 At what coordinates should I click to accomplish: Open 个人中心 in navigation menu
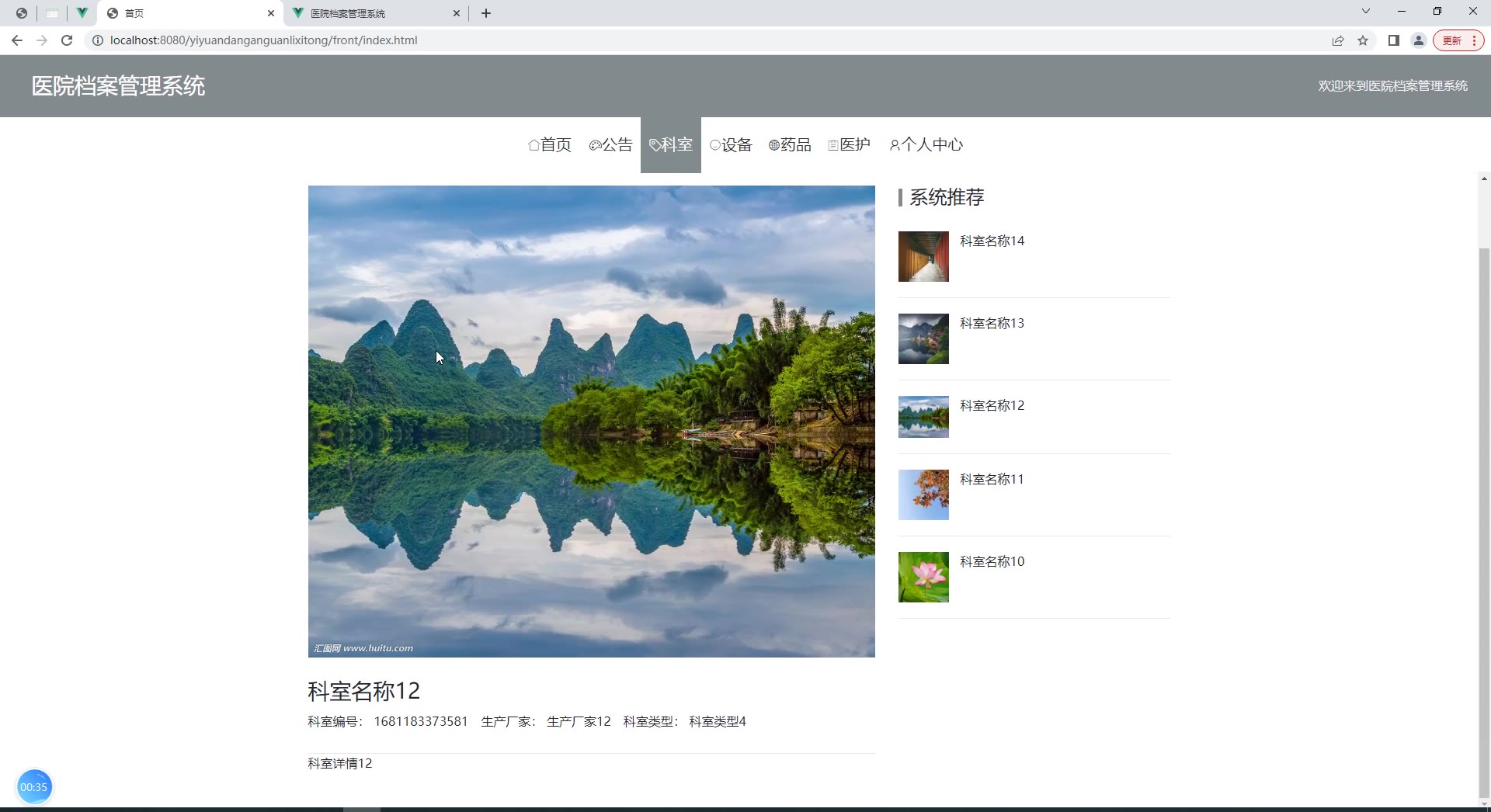coord(926,144)
